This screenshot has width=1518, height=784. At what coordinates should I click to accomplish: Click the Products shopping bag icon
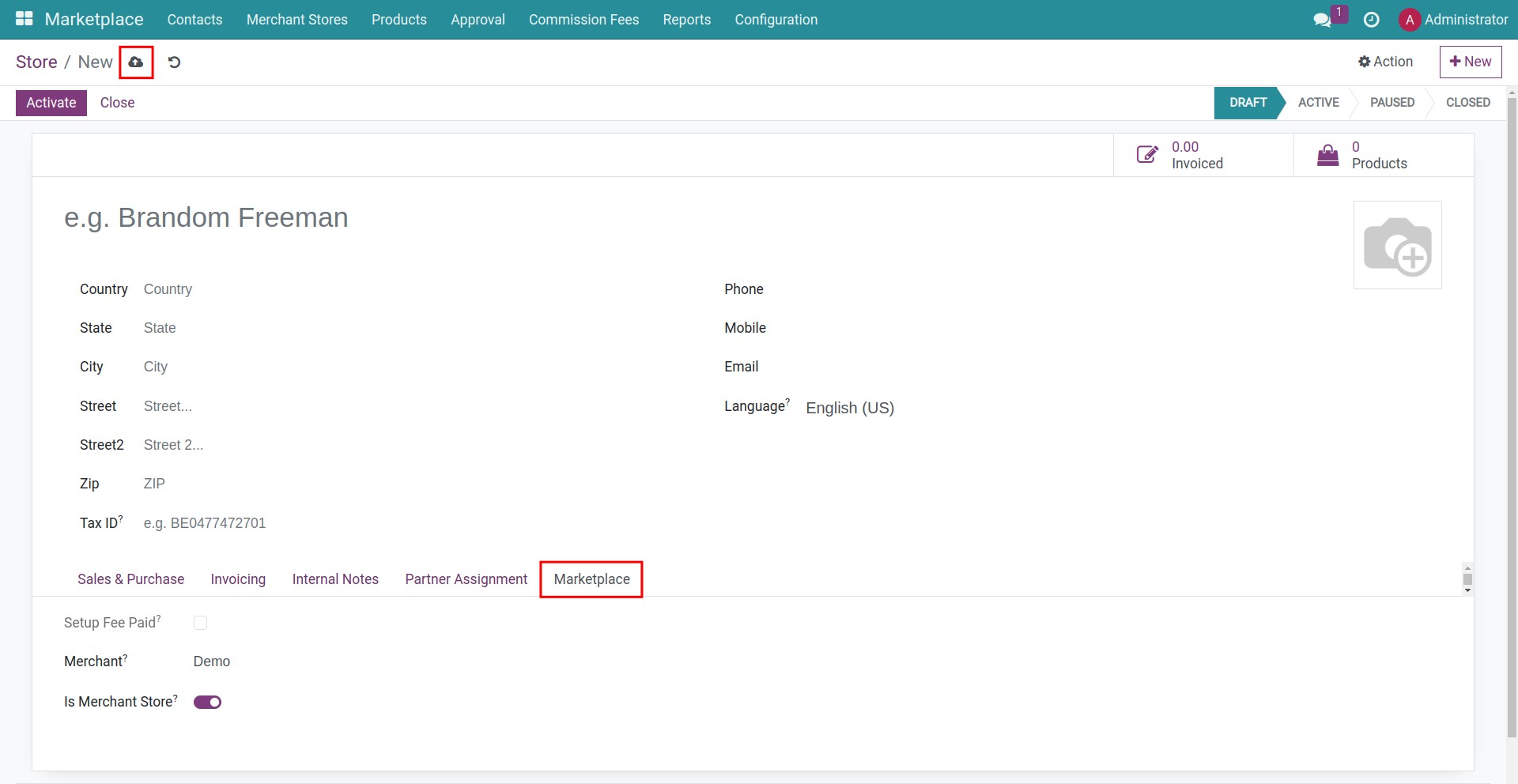[x=1328, y=155]
